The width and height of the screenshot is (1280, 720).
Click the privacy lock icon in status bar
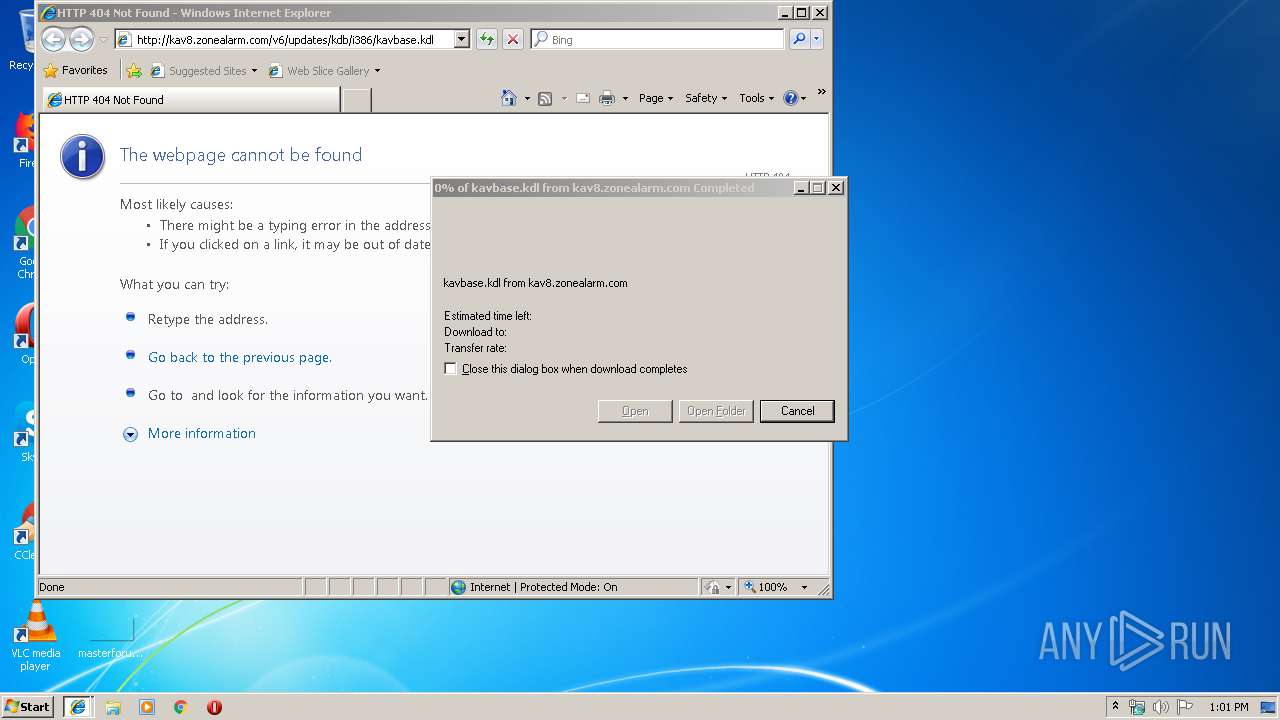713,587
